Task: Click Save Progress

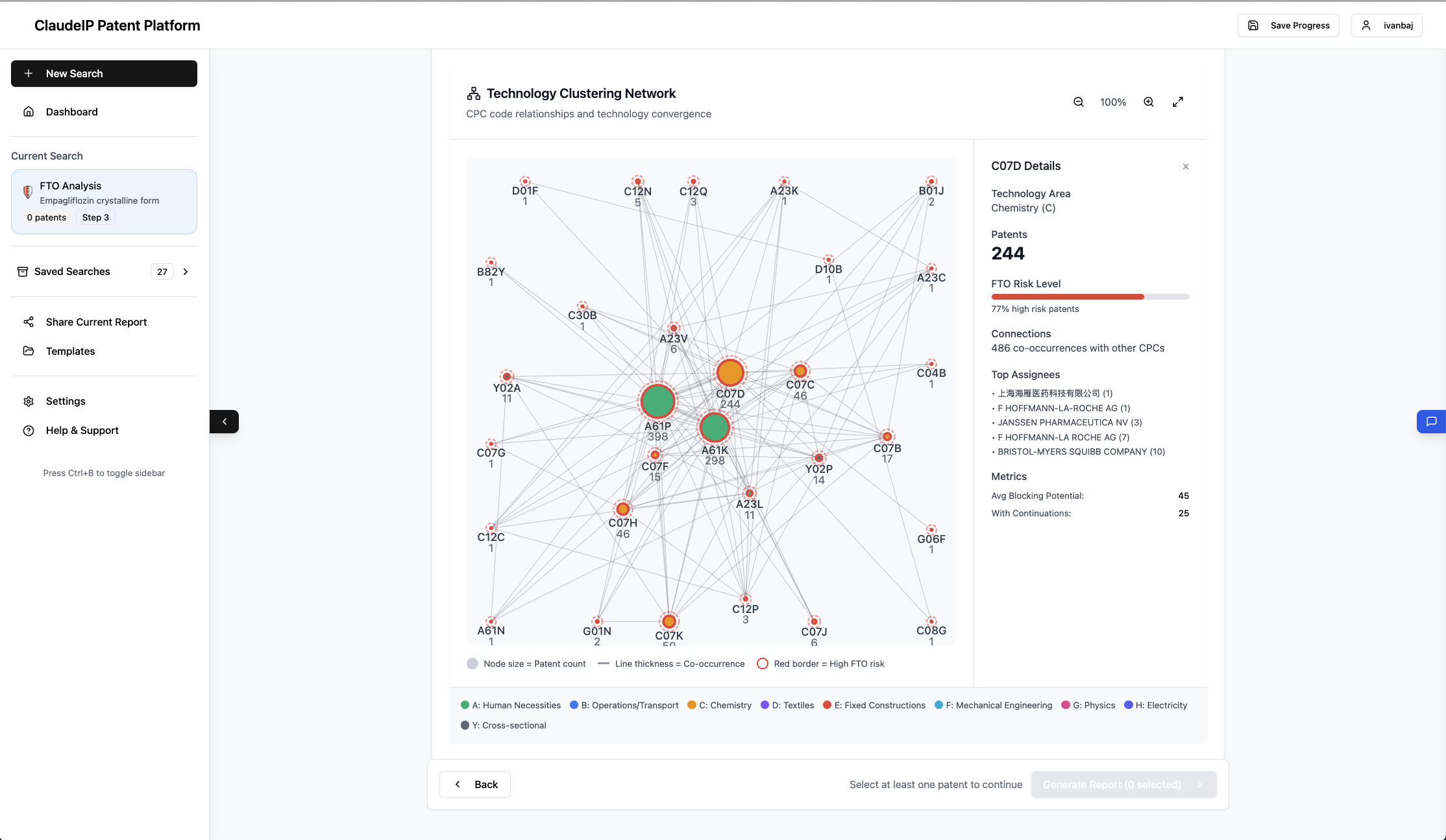Action: pyautogui.click(x=1288, y=25)
